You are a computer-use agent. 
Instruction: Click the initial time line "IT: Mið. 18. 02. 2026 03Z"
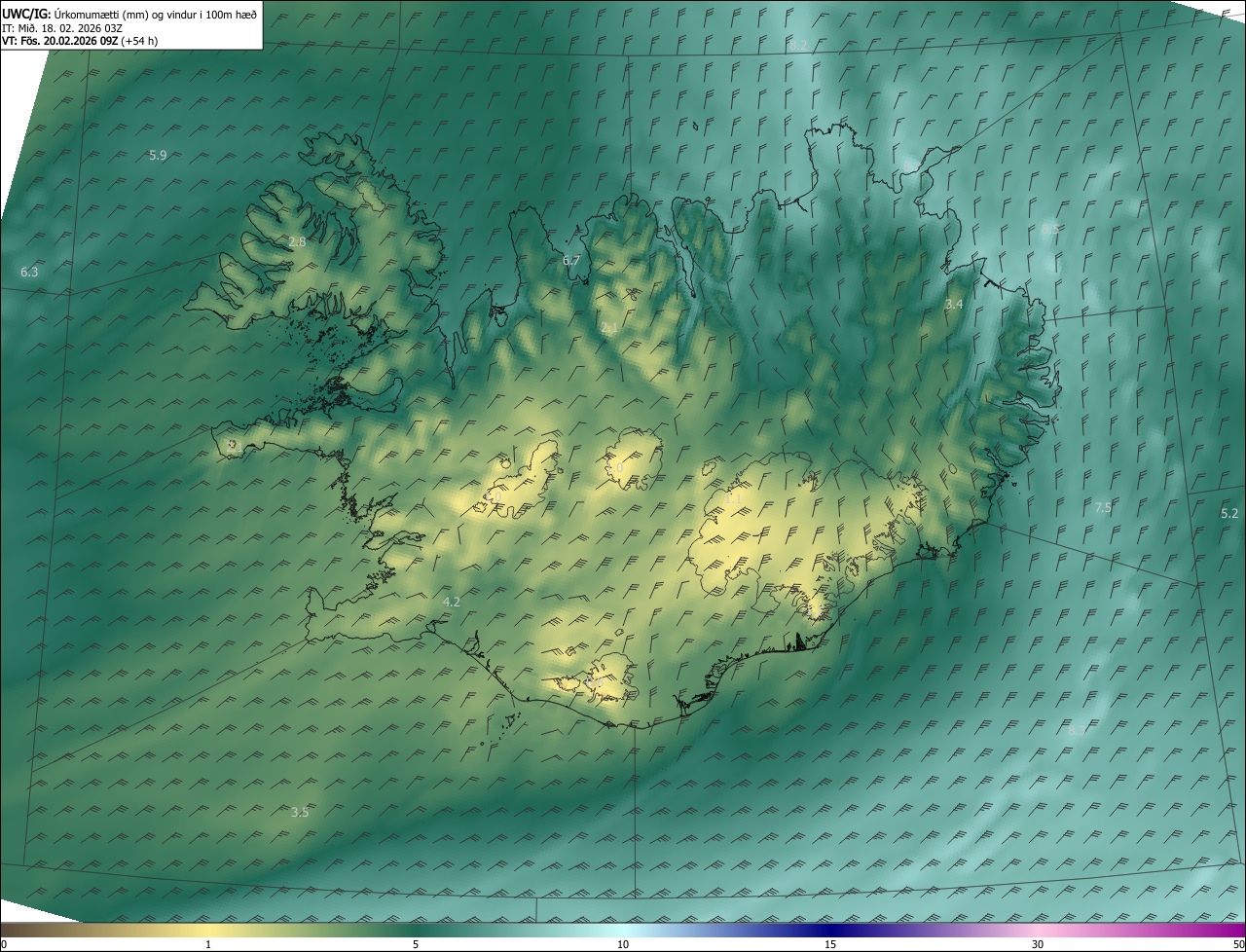[x=61, y=27]
